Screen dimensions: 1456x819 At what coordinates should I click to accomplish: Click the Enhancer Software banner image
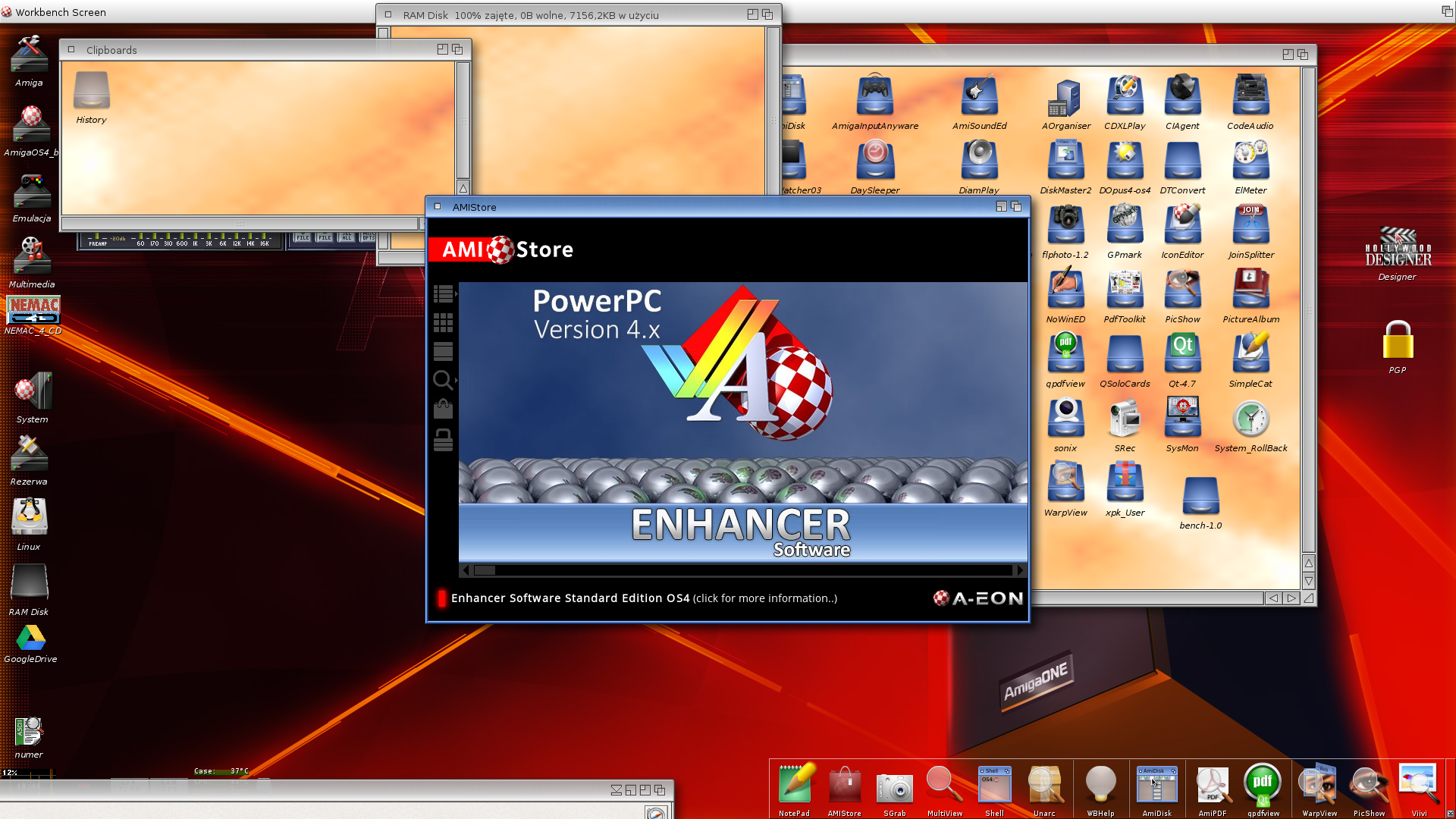[x=743, y=422]
